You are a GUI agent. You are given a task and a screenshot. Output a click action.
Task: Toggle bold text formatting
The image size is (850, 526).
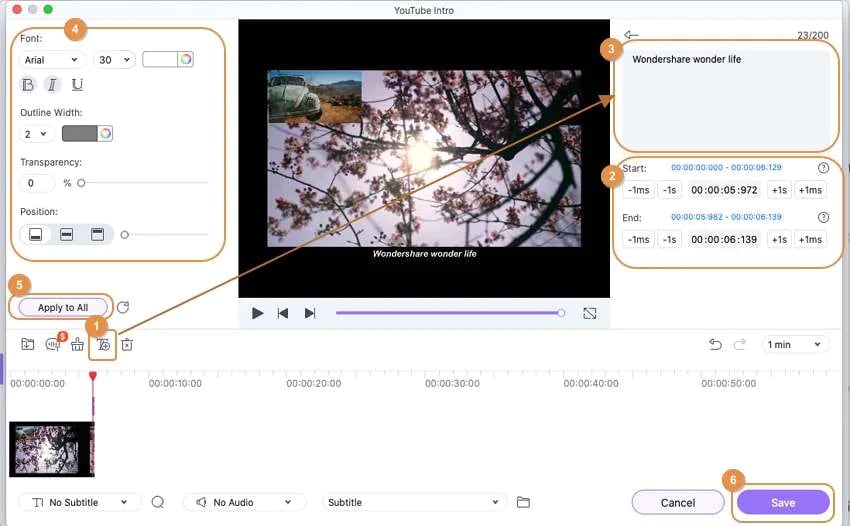(28, 85)
